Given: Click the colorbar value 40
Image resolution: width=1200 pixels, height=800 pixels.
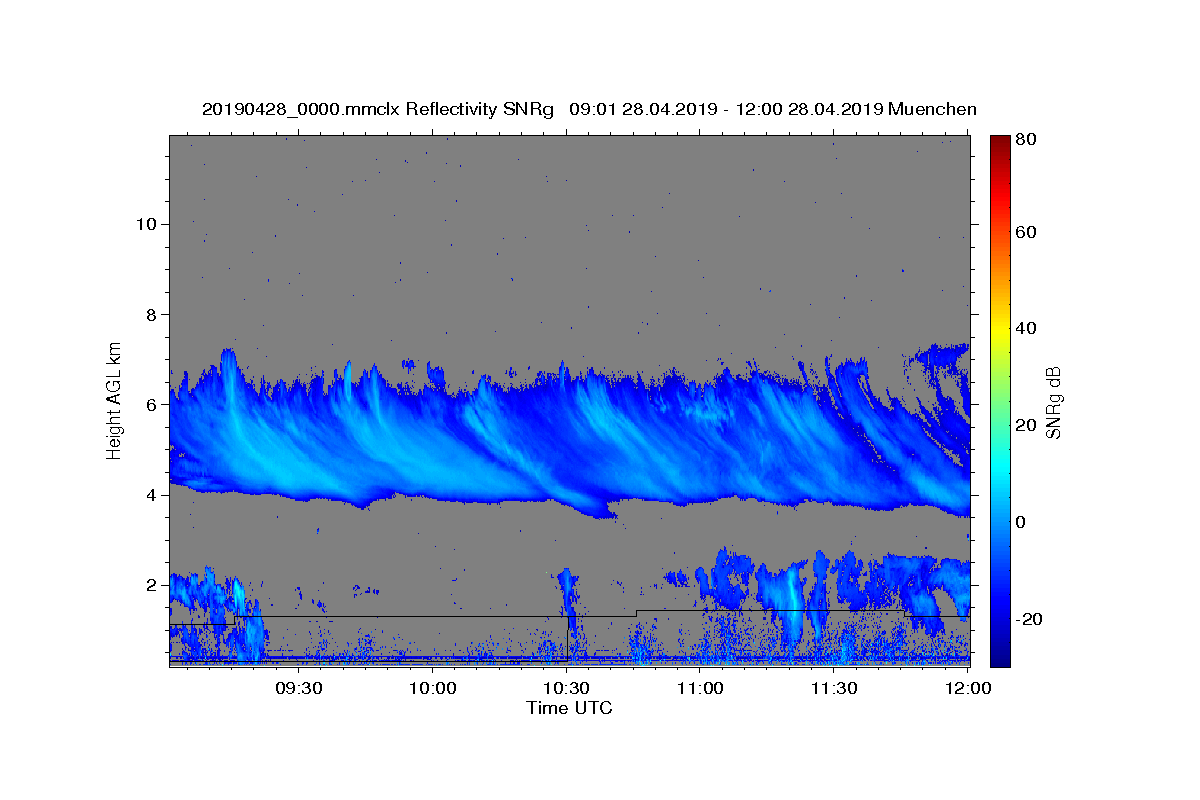Looking at the screenshot, I should pos(1025,329).
